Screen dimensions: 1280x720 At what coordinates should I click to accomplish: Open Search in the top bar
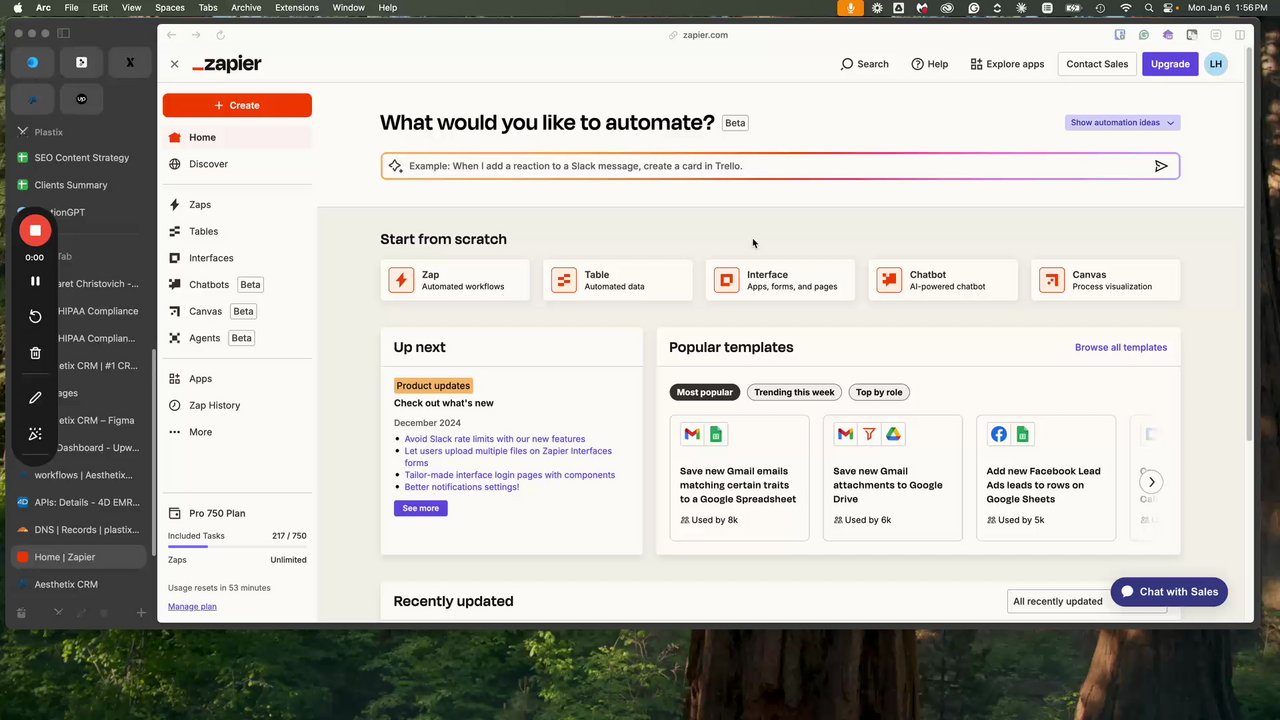[x=864, y=64]
